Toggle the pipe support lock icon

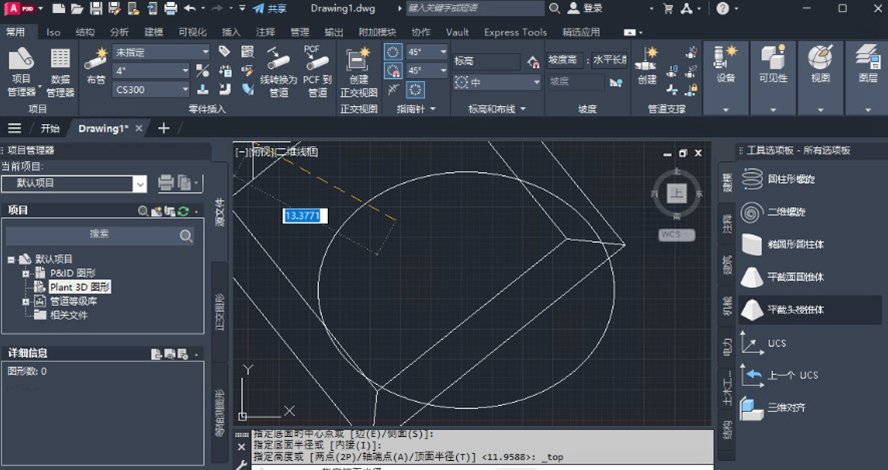[x=691, y=89]
